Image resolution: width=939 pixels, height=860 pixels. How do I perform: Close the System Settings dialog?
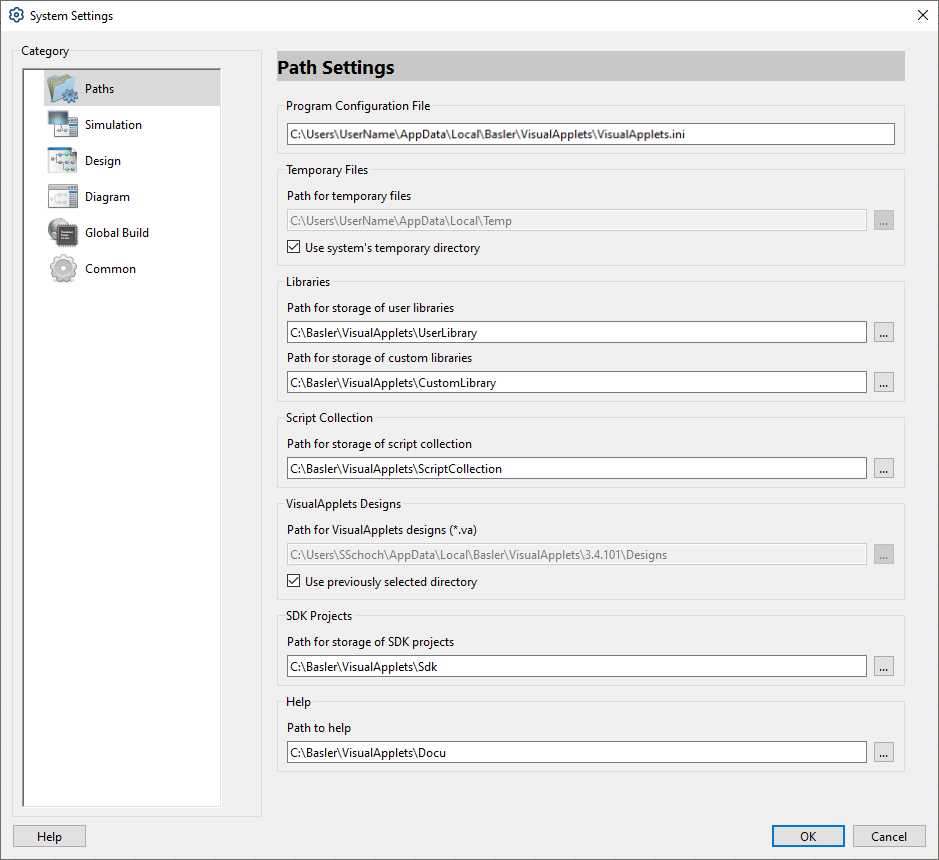923,15
